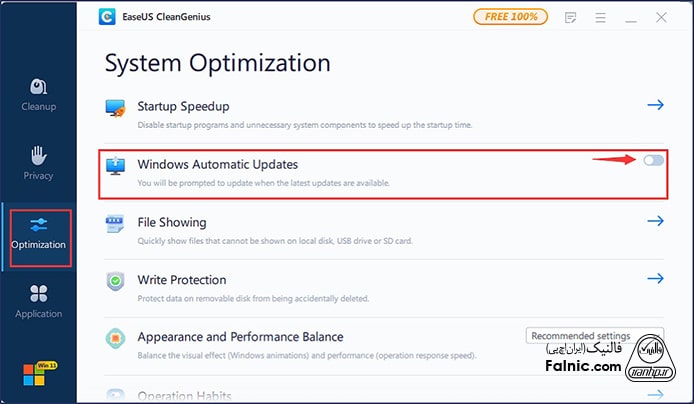Toggle the Windows Automatic Updates switch

click(x=654, y=160)
